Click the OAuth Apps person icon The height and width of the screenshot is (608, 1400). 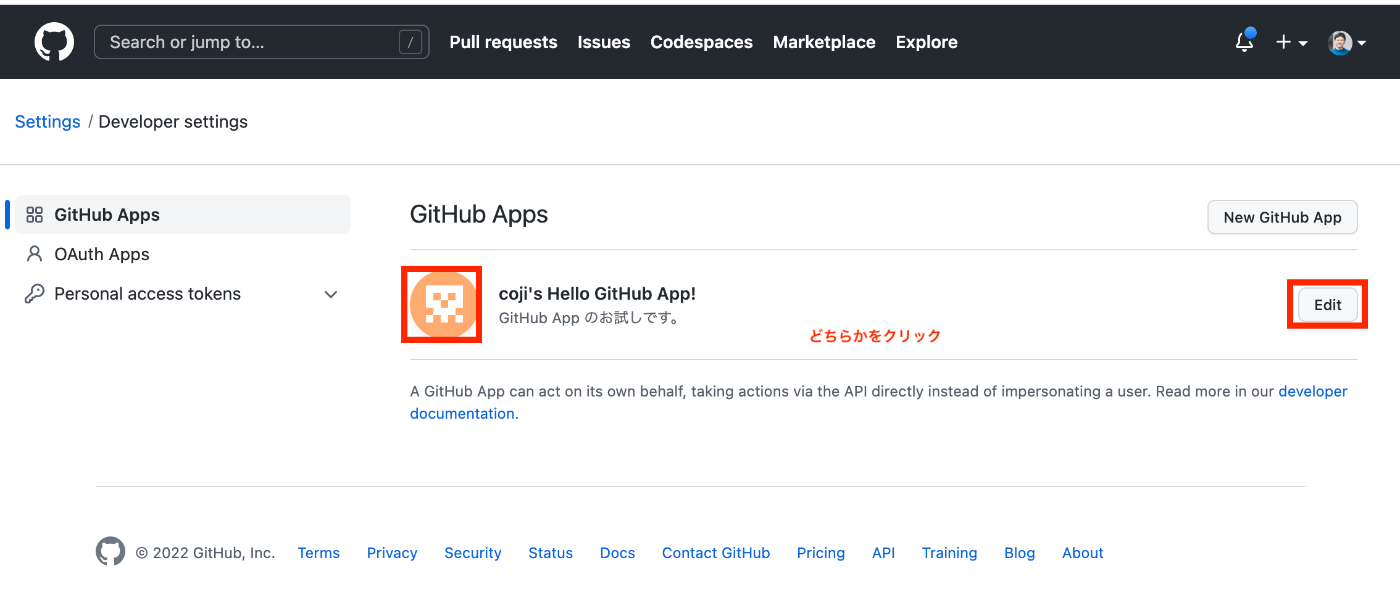pyautogui.click(x=34, y=254)
